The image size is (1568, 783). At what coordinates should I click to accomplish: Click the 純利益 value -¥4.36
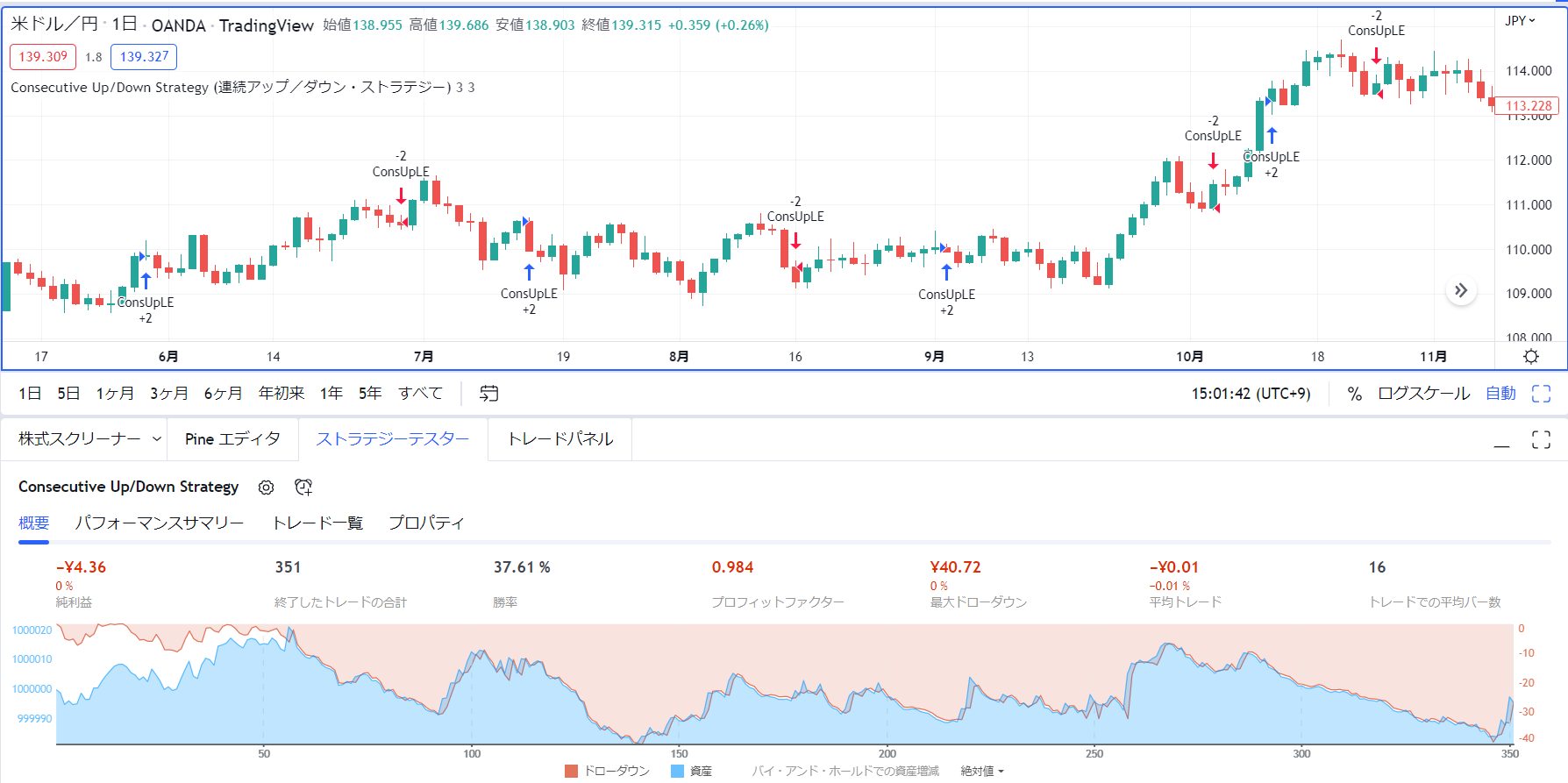(81, 567)
